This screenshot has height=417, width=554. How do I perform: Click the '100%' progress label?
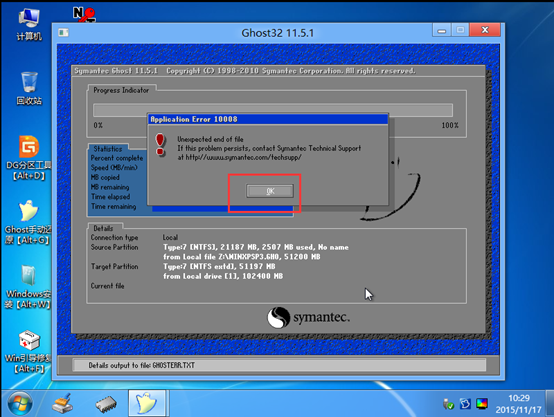[x=450, y=125]
